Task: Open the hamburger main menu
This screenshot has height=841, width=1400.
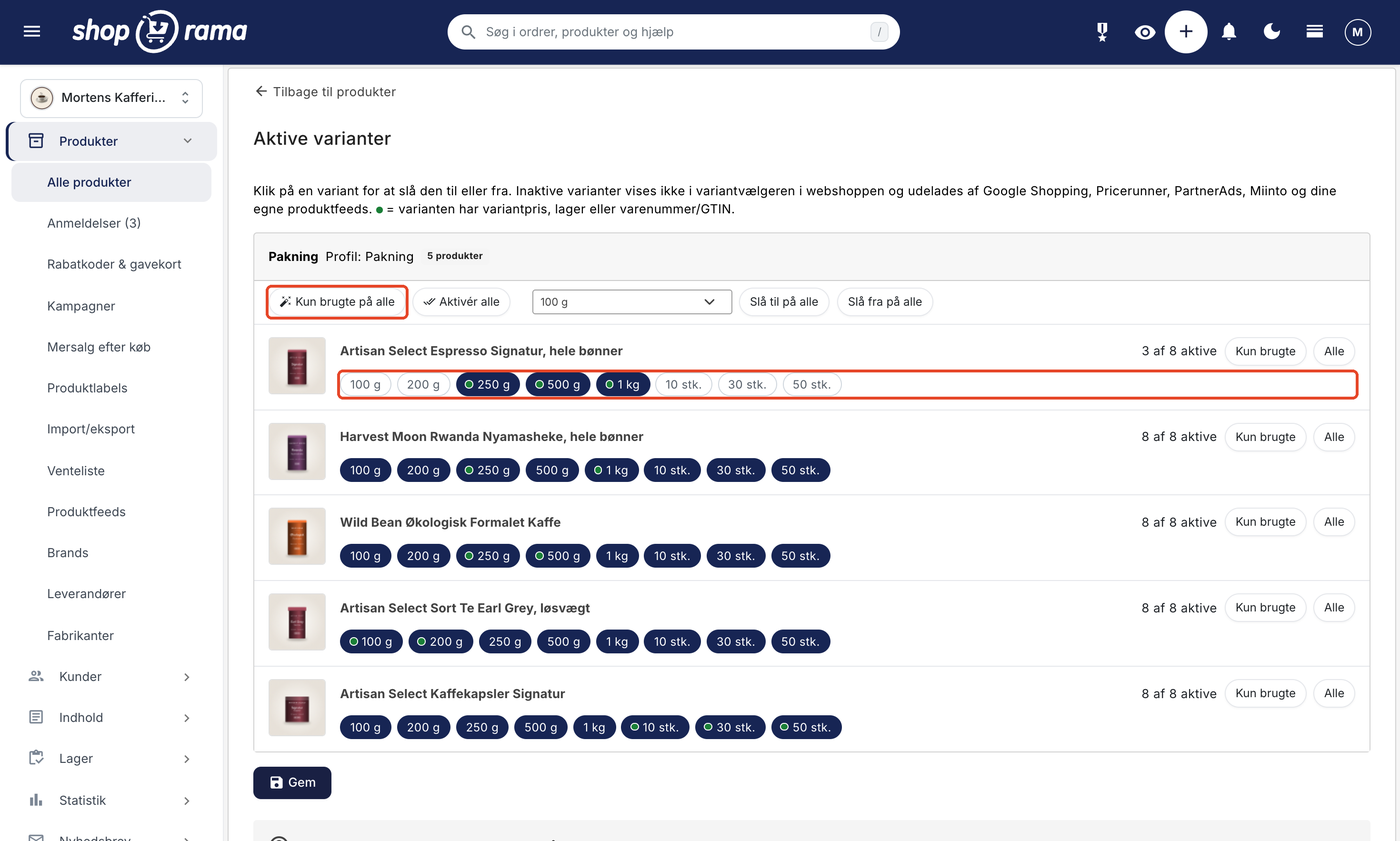Action: [32, 32]
